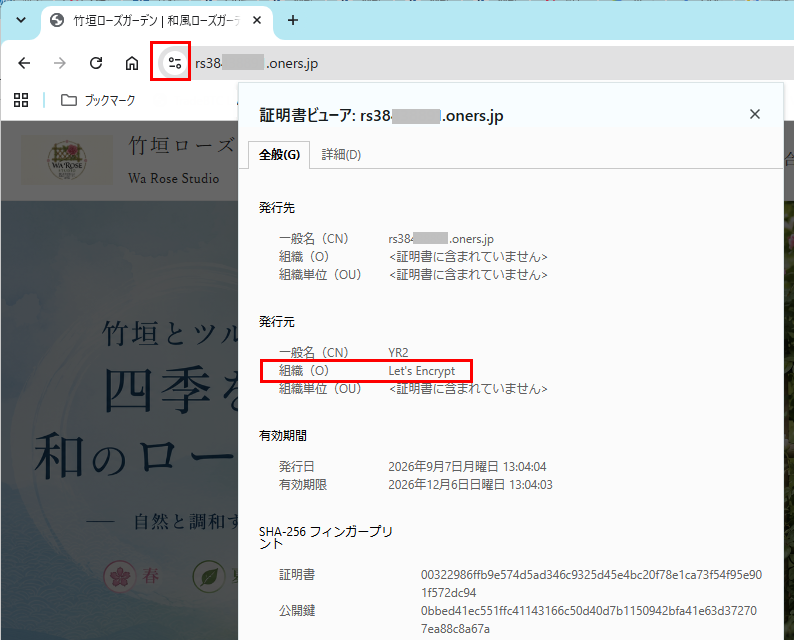Open a new browser tab
Screen dimensions: 794x640
pyautogui.click(x=293, y=20)
